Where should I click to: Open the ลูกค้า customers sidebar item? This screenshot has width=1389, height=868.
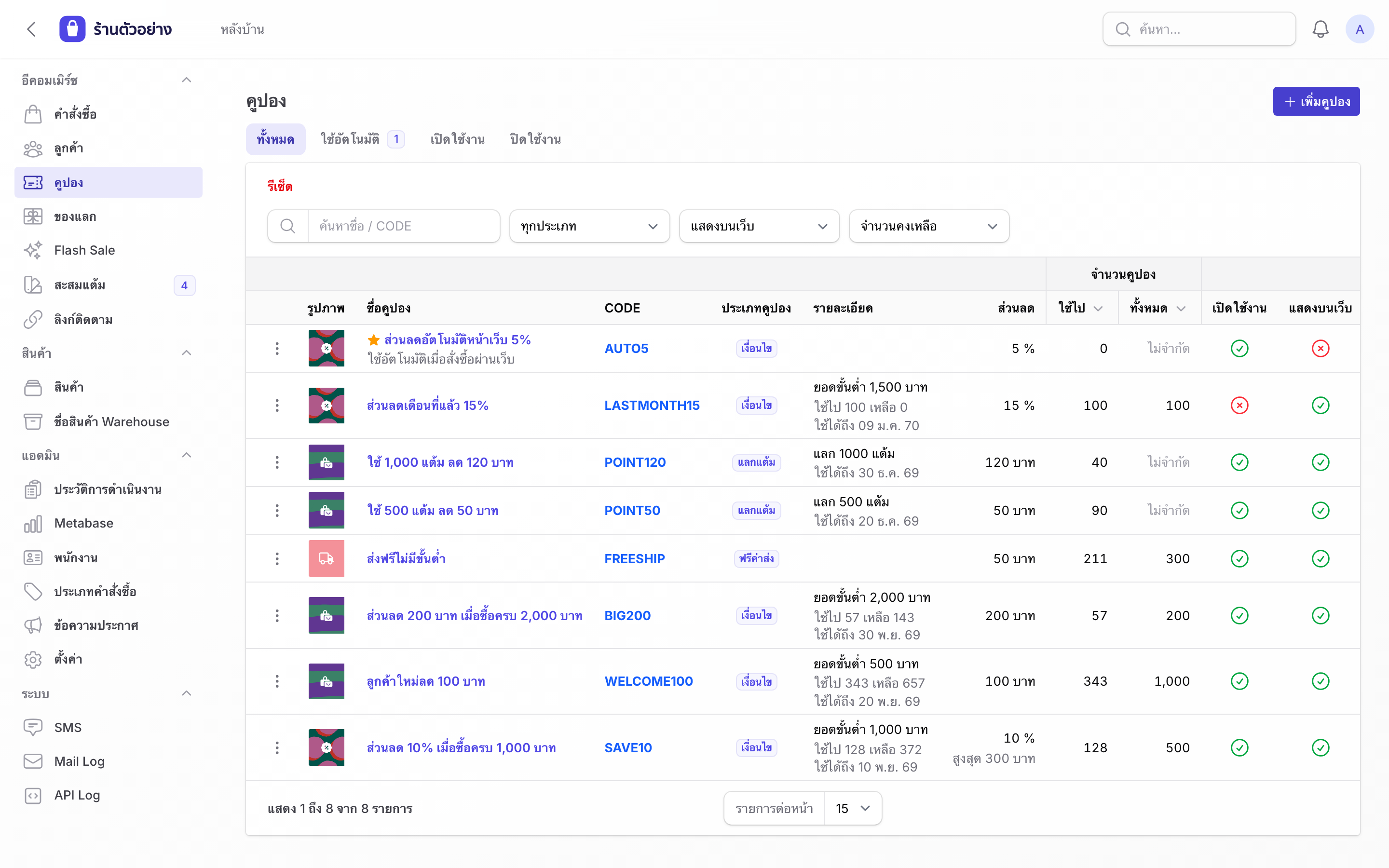(109, 149)
